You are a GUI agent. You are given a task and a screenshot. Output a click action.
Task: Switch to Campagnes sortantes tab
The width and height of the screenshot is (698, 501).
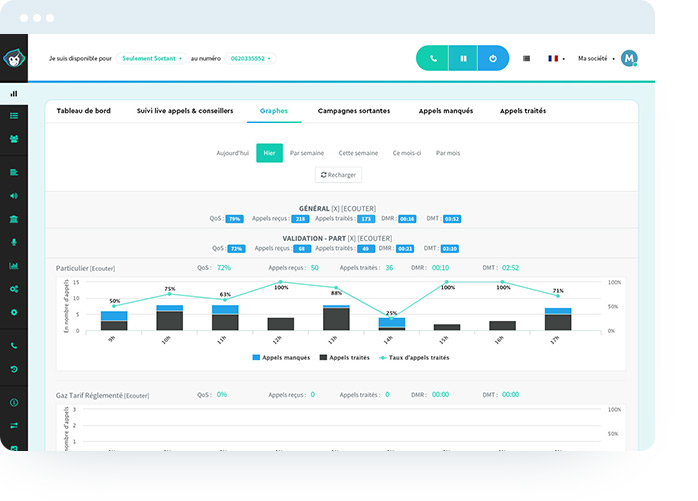(x=354, y=111)
